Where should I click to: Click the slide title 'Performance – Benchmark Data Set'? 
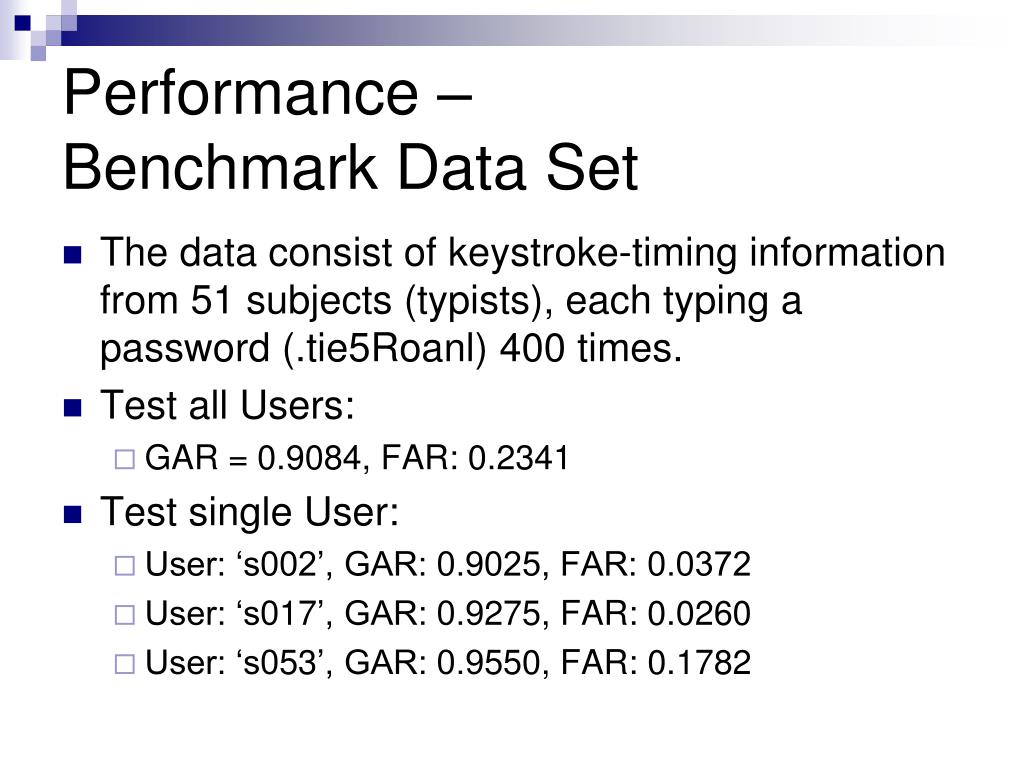351,130
